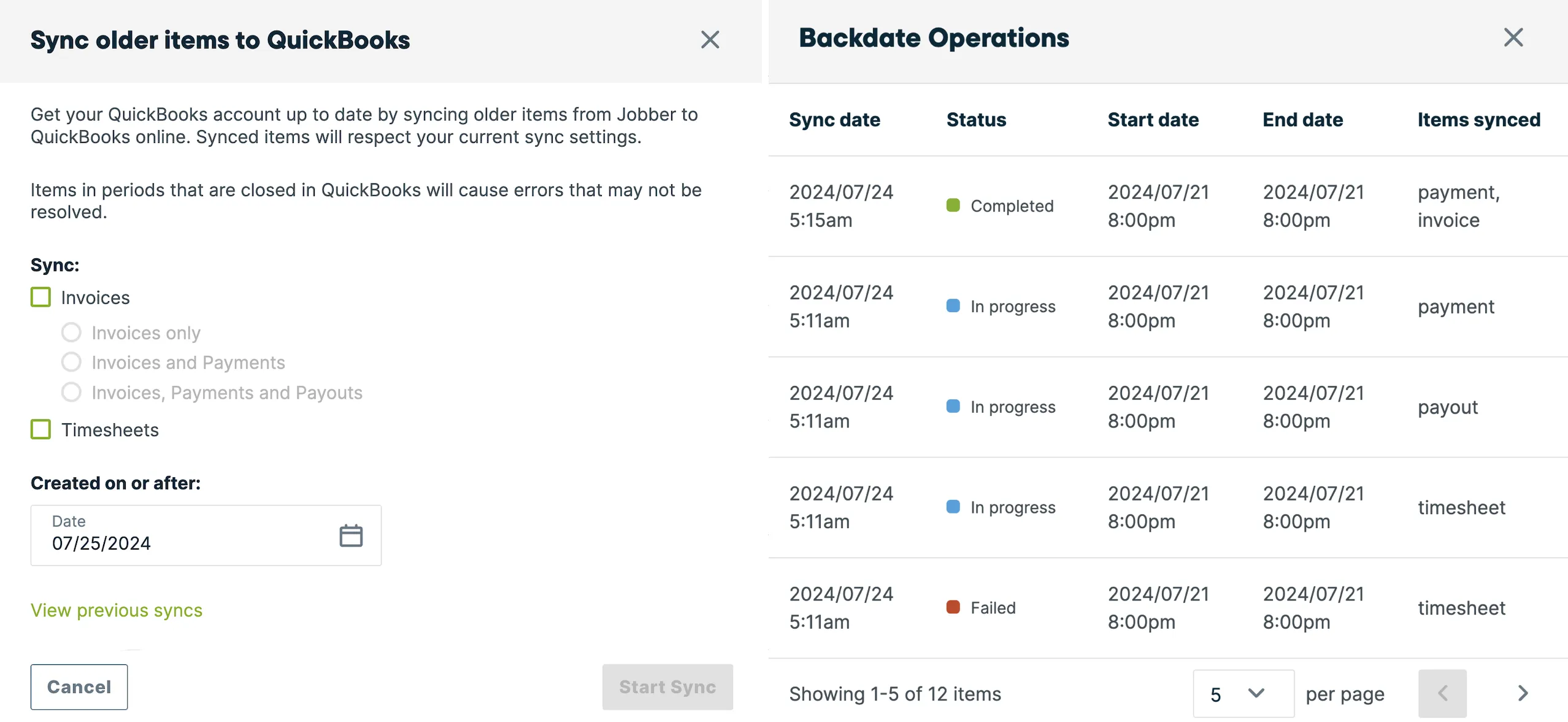Click the Start Sync button
Image resolution: width=1568 pixels, height=722 pixels.
coord(667,687)
